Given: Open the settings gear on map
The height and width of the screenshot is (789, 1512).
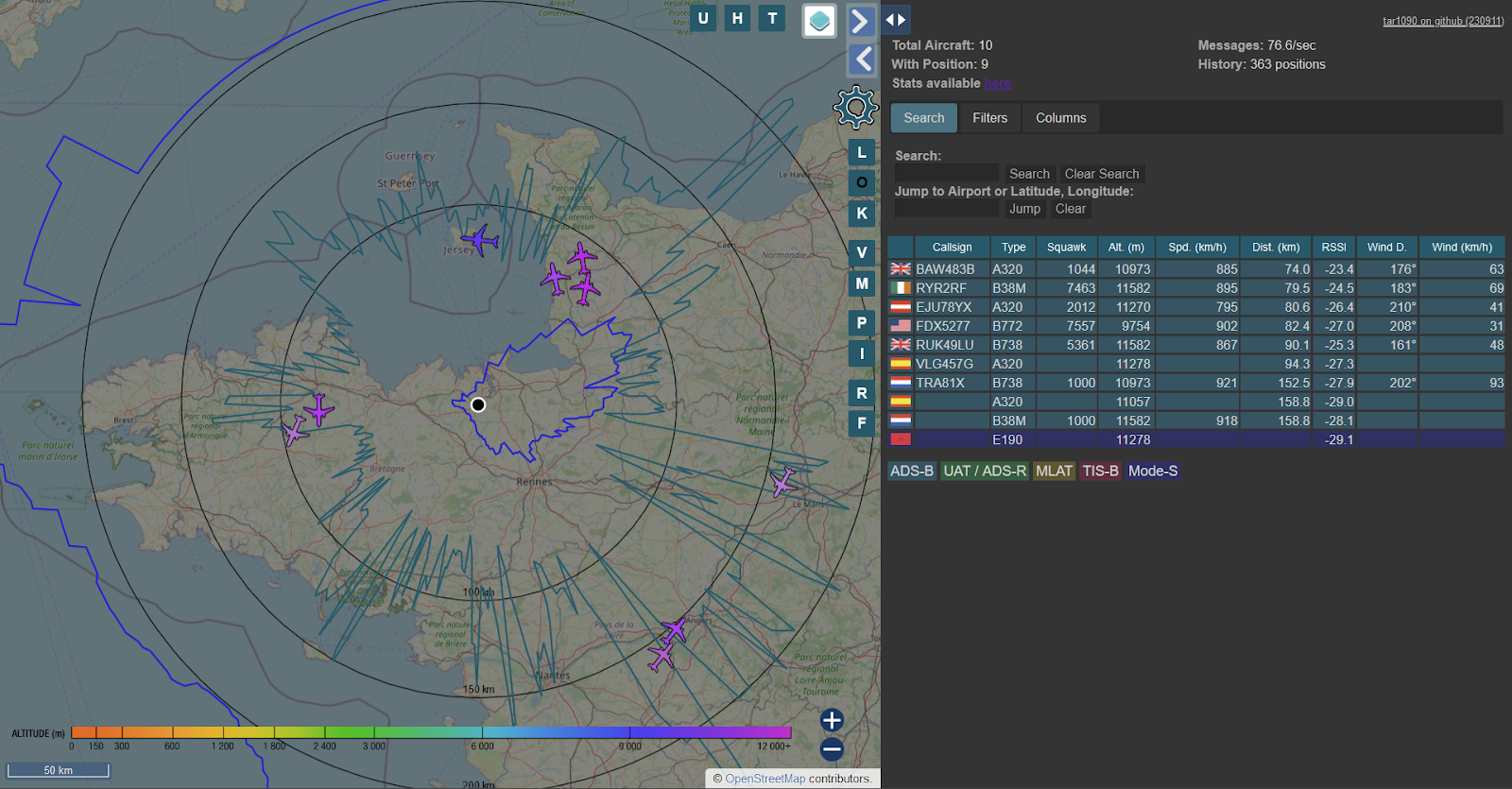Looking at the screenshot, I should [855, 108].
